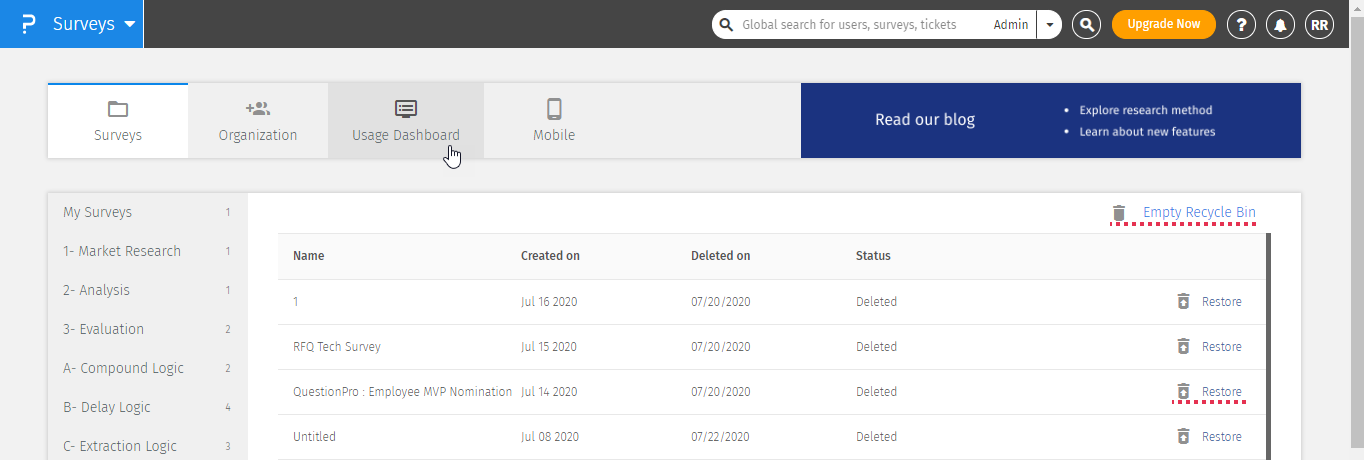This screenshot has width=1364, height=460.
Task: Restore the Untitled survey
Action: click(1221, 437)
